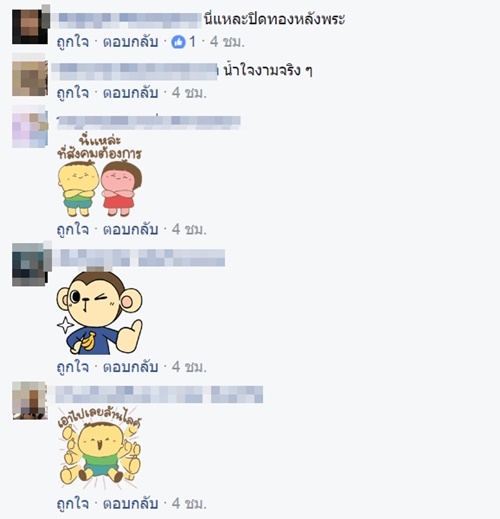Open first commenter's dark profile picture

pyautogui.click(x=30, y=27)
